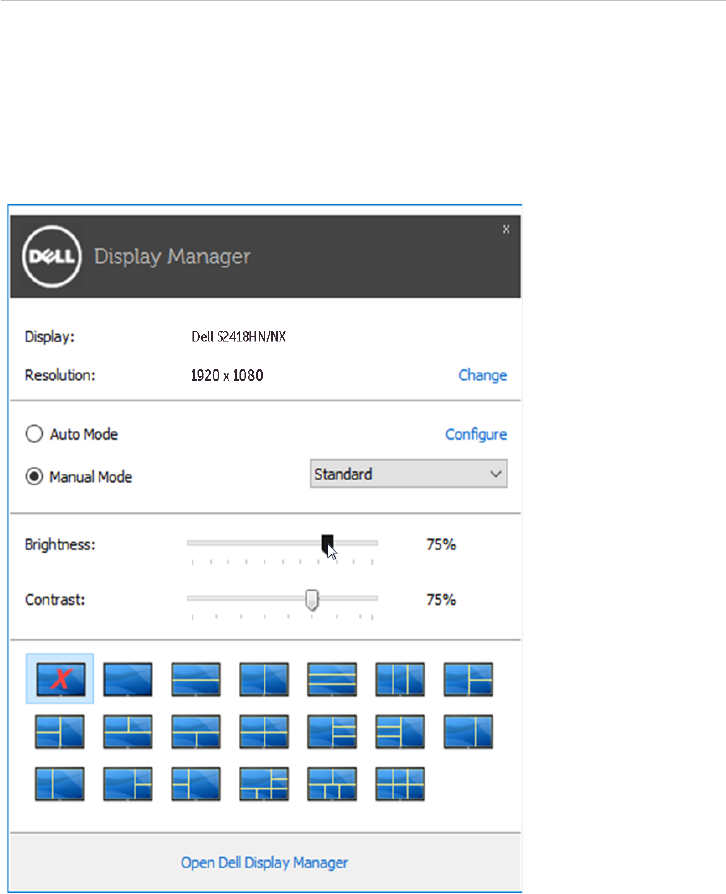
Task: Click the Contrast 75% value
Action: click(441, 600)
